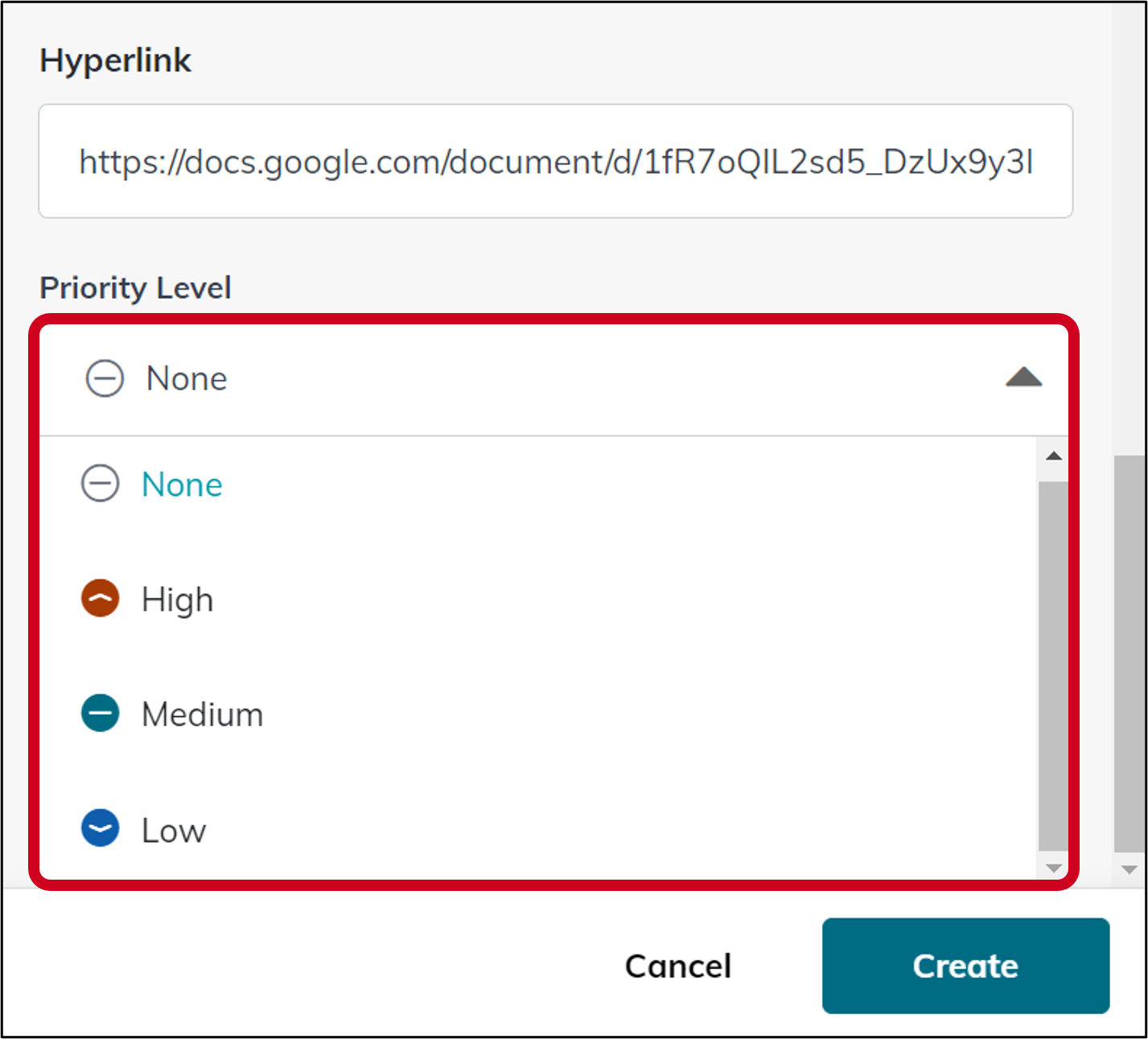The image size is (1148, 1039).
Task: Open the Priority Level combo box showing None
Action: click(x=553, y=378)
